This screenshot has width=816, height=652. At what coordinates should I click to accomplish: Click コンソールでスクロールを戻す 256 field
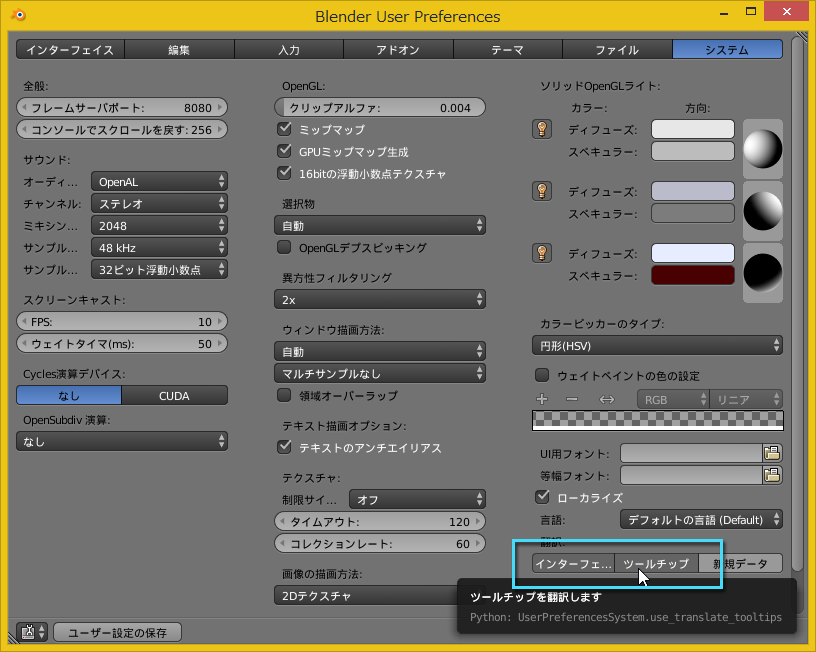122,129
